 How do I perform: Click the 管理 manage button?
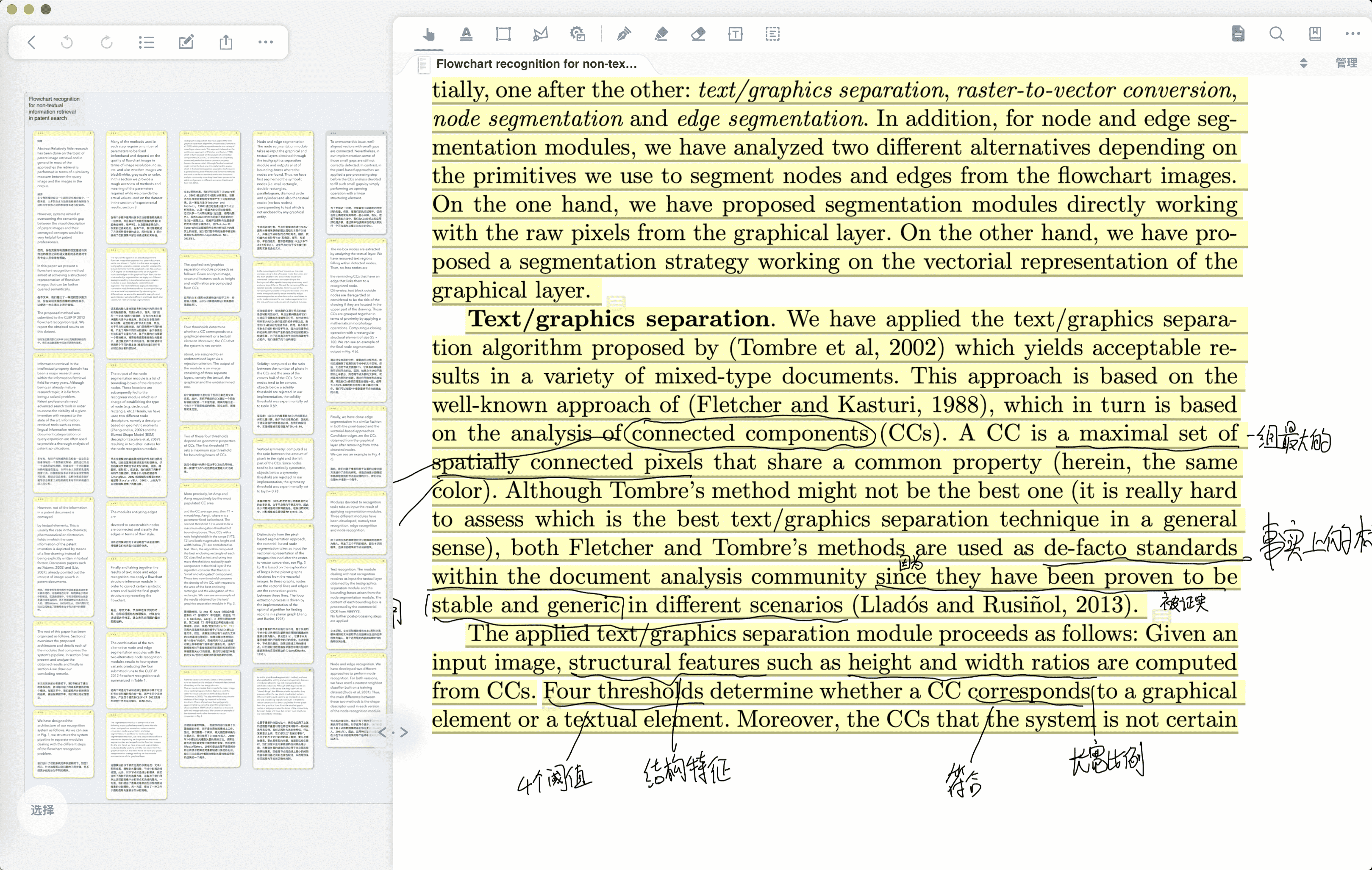coord(1346,63)
